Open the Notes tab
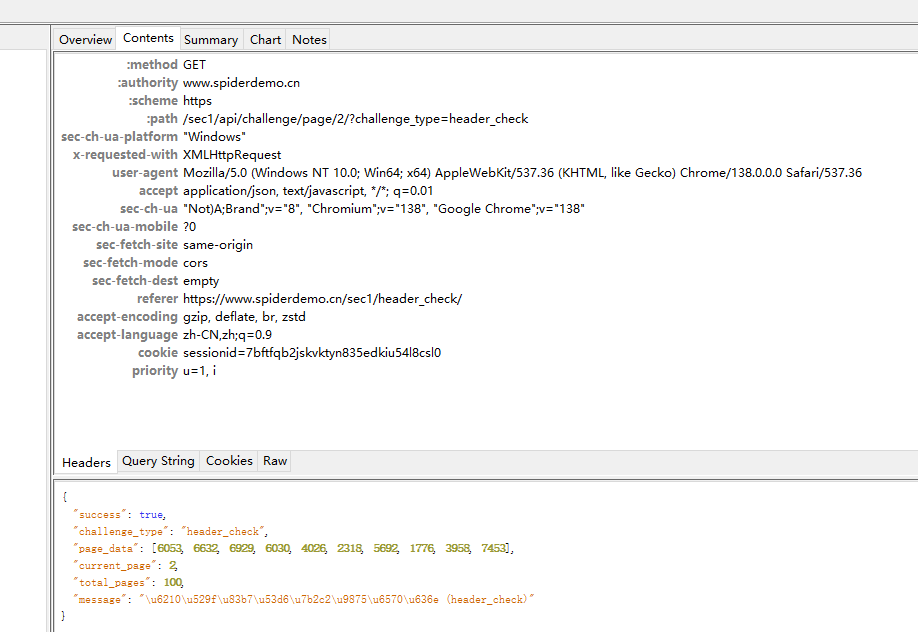 click(x=309, y=40)
